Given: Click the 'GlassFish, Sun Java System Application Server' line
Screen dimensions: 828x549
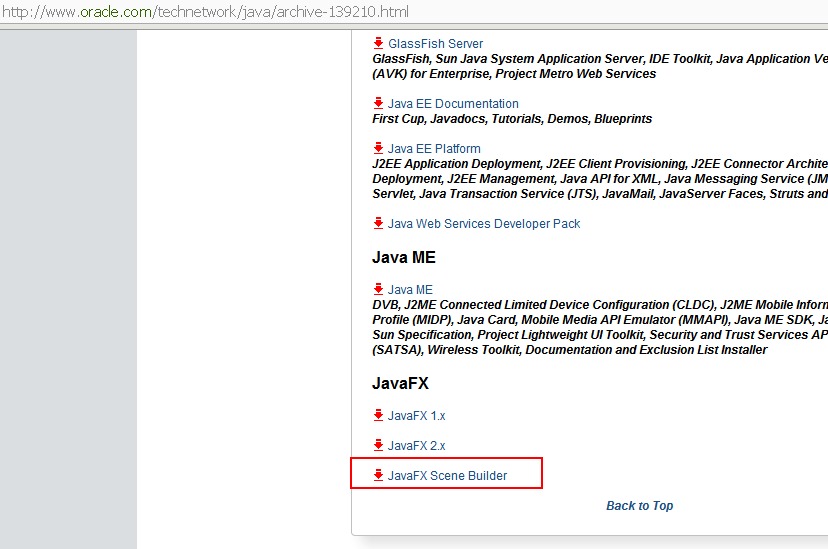Looking at the screenshot, I should pos(600,59).
